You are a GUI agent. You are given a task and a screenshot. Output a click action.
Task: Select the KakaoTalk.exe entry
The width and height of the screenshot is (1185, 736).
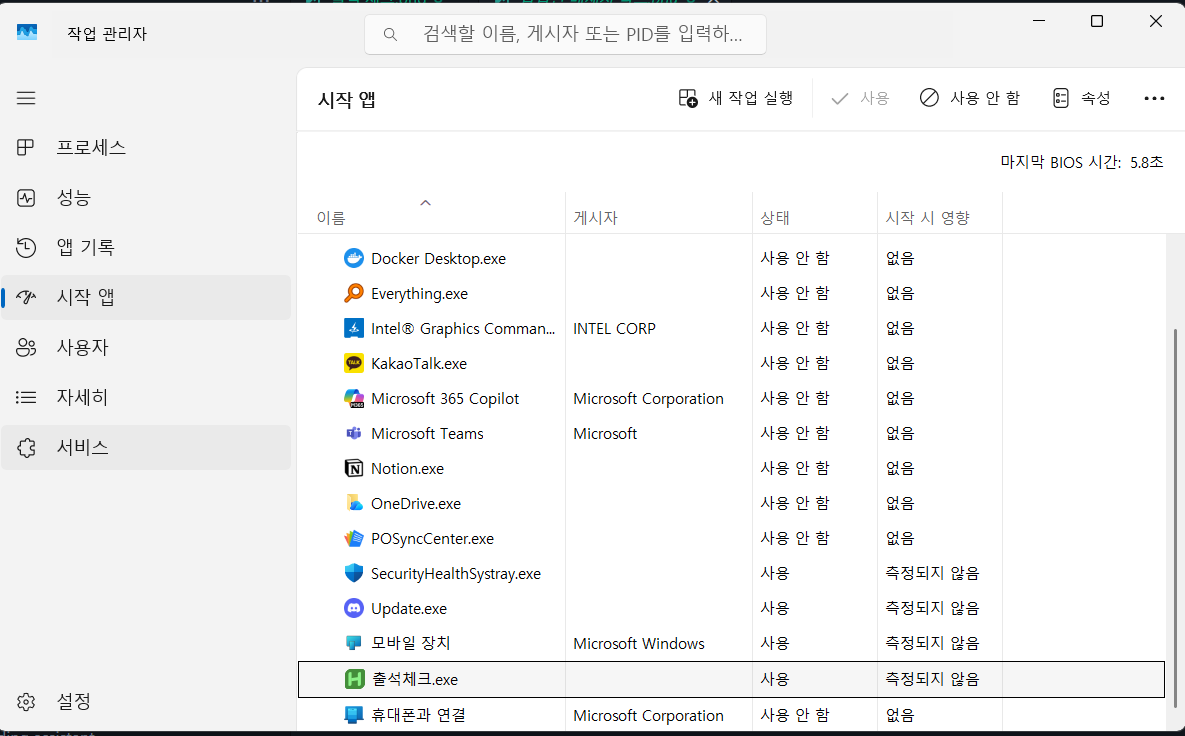419,363
